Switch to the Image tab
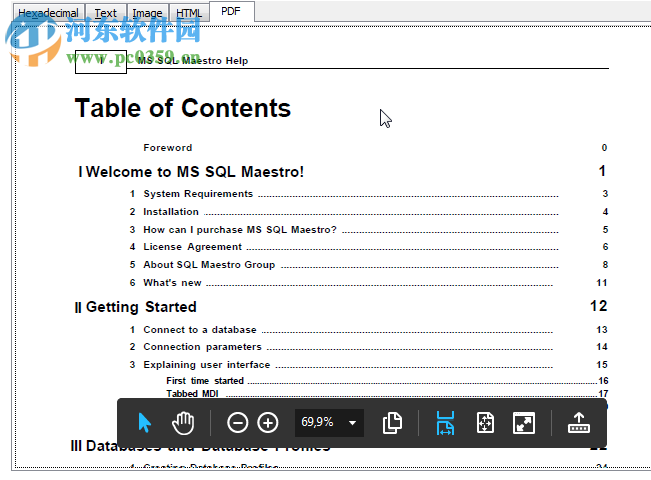The height and width of the screenshot is (480, 651). tap(147, 13)
